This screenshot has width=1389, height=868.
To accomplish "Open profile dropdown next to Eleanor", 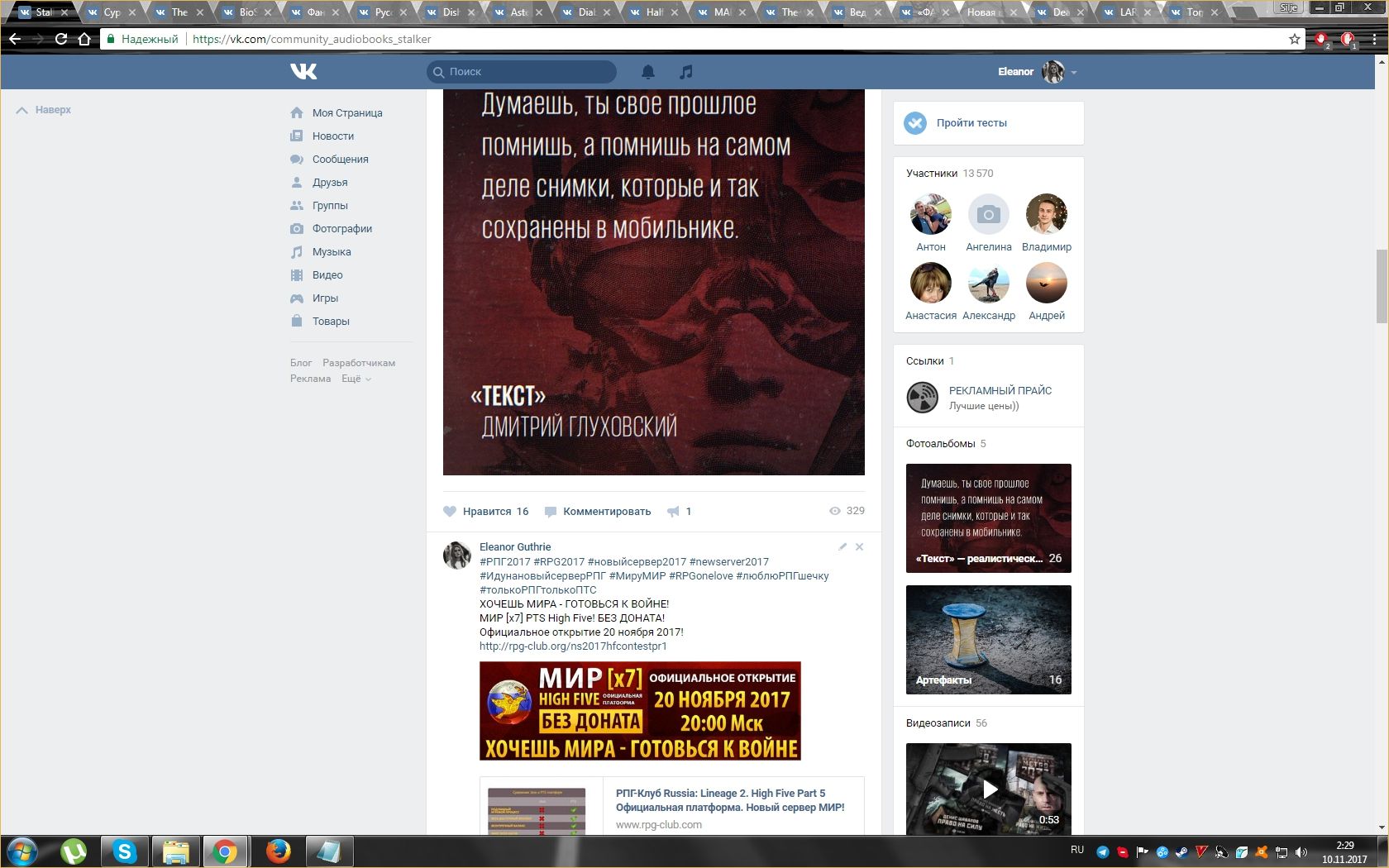I will coord(1074,73).
